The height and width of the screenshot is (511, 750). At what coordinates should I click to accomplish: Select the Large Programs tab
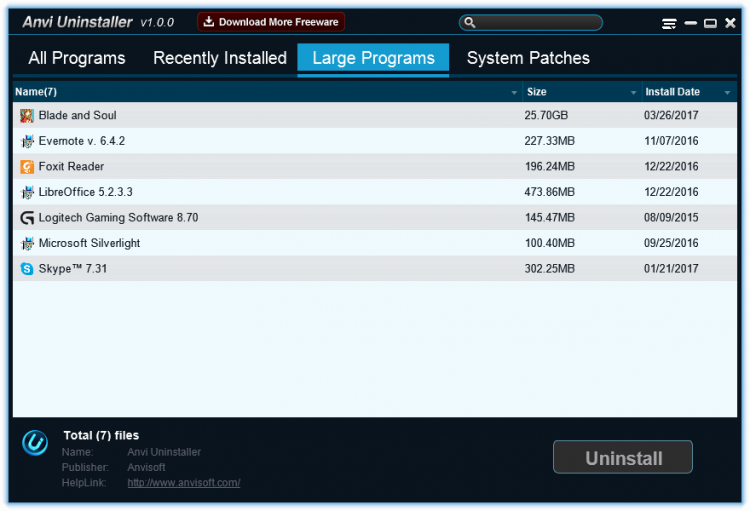pos(373,59)
